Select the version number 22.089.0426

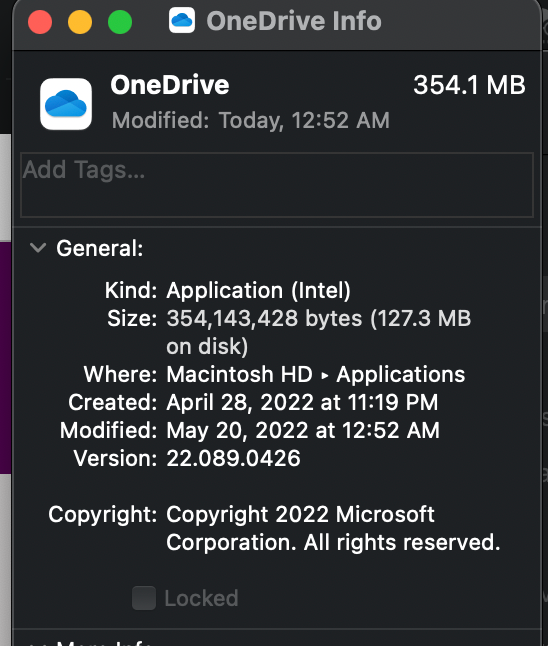point(234,458)
